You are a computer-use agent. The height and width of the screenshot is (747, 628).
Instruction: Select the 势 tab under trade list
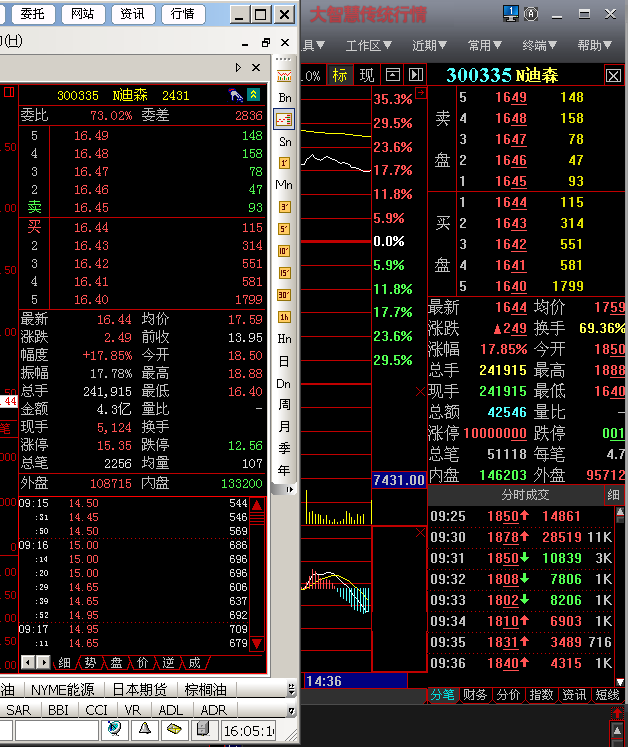pos(91,663)
